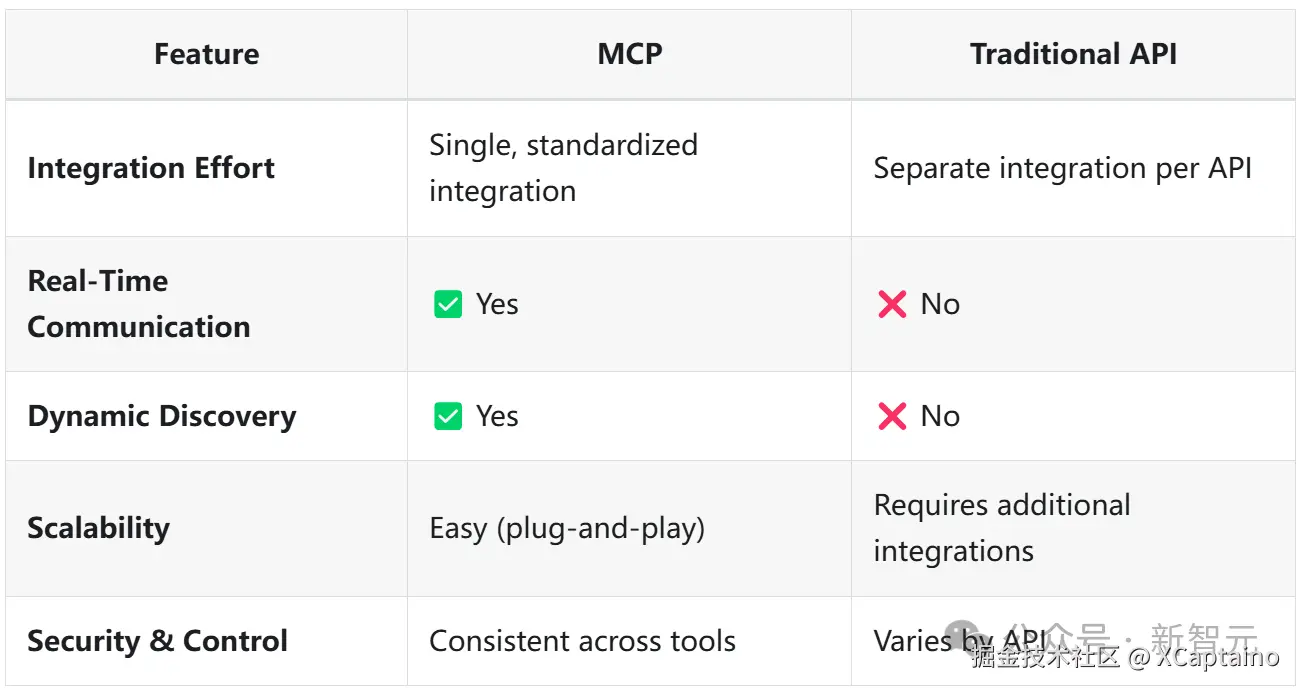Click the "Separate integration per API" cell
This screenshot has height=692, width=1300.
pyautogui.click(x=1062, y=168)
